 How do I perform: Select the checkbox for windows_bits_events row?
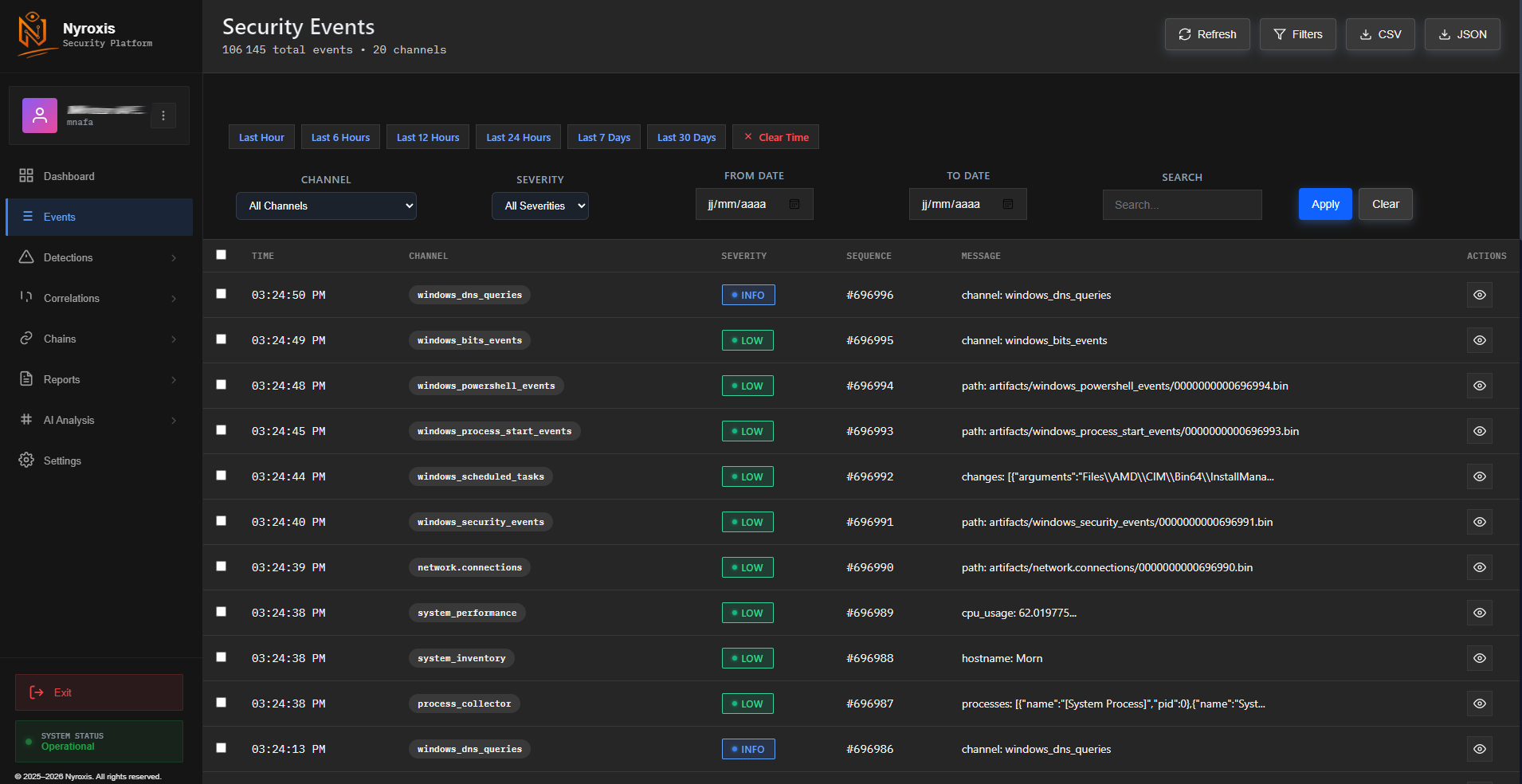[222, 339]
